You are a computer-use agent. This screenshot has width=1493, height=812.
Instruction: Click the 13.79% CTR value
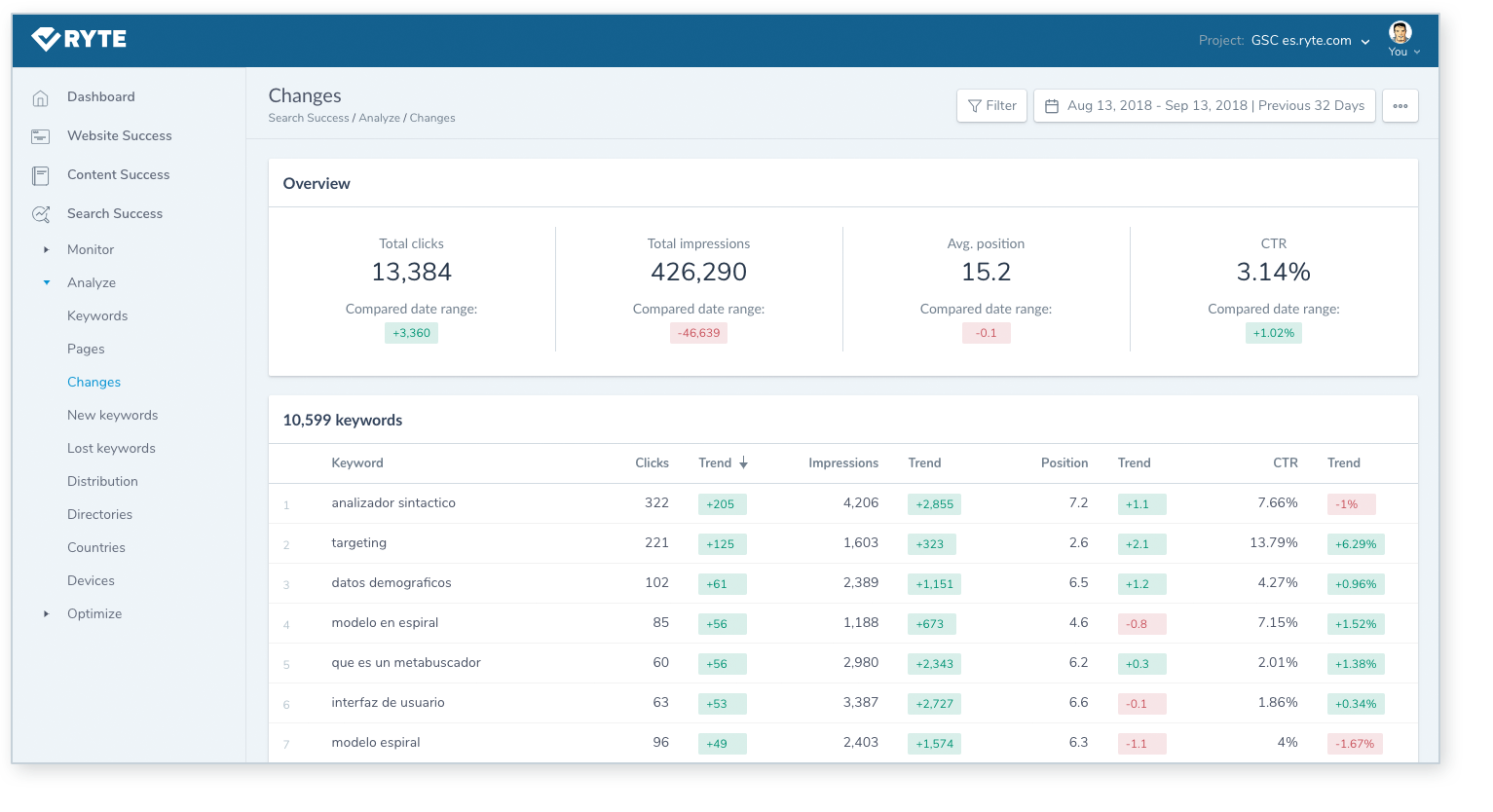[x=1274, y=543]
